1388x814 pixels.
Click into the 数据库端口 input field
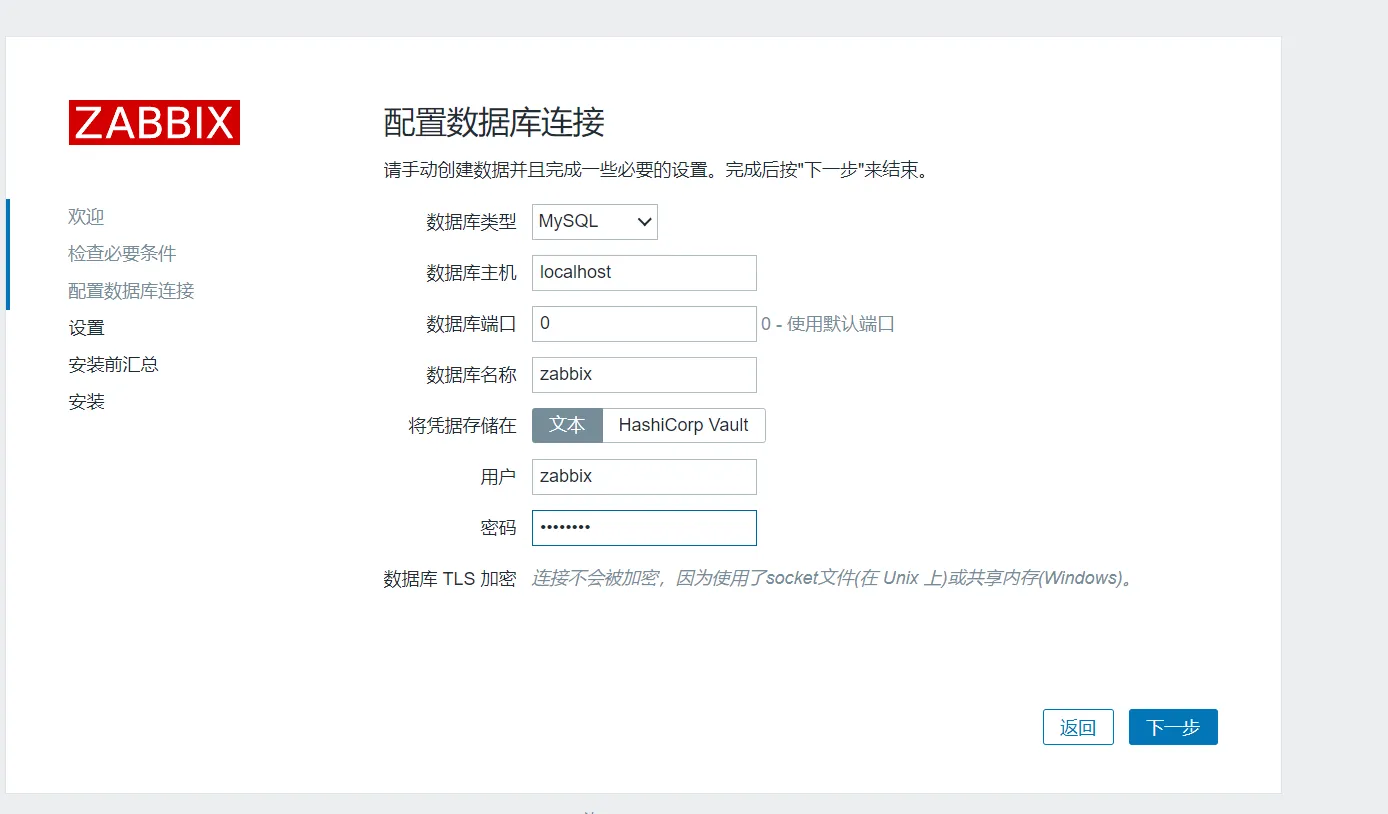point(644,324)
